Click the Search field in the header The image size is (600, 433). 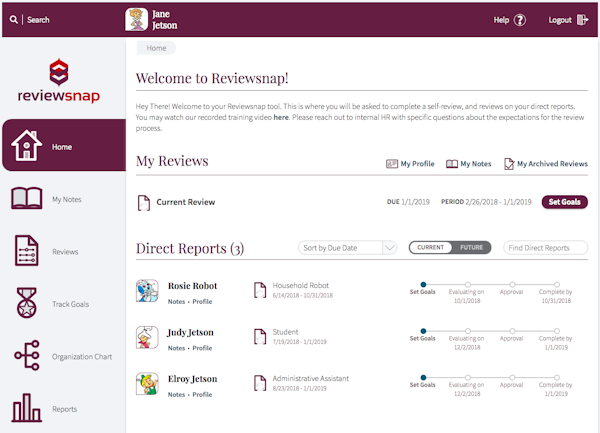click(38, 20)
